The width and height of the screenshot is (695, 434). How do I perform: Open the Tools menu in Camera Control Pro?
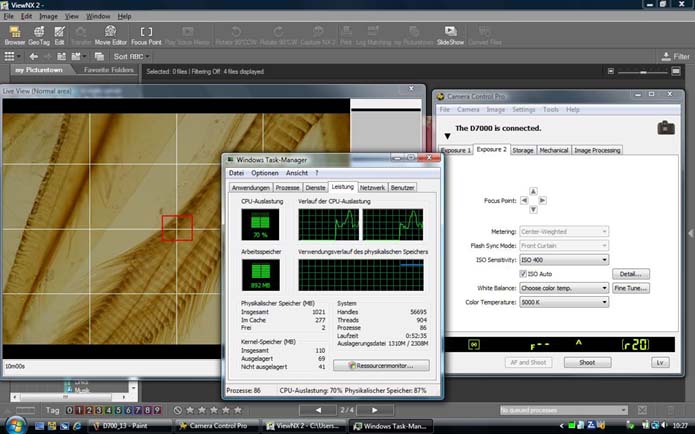[x=551, y=109]
